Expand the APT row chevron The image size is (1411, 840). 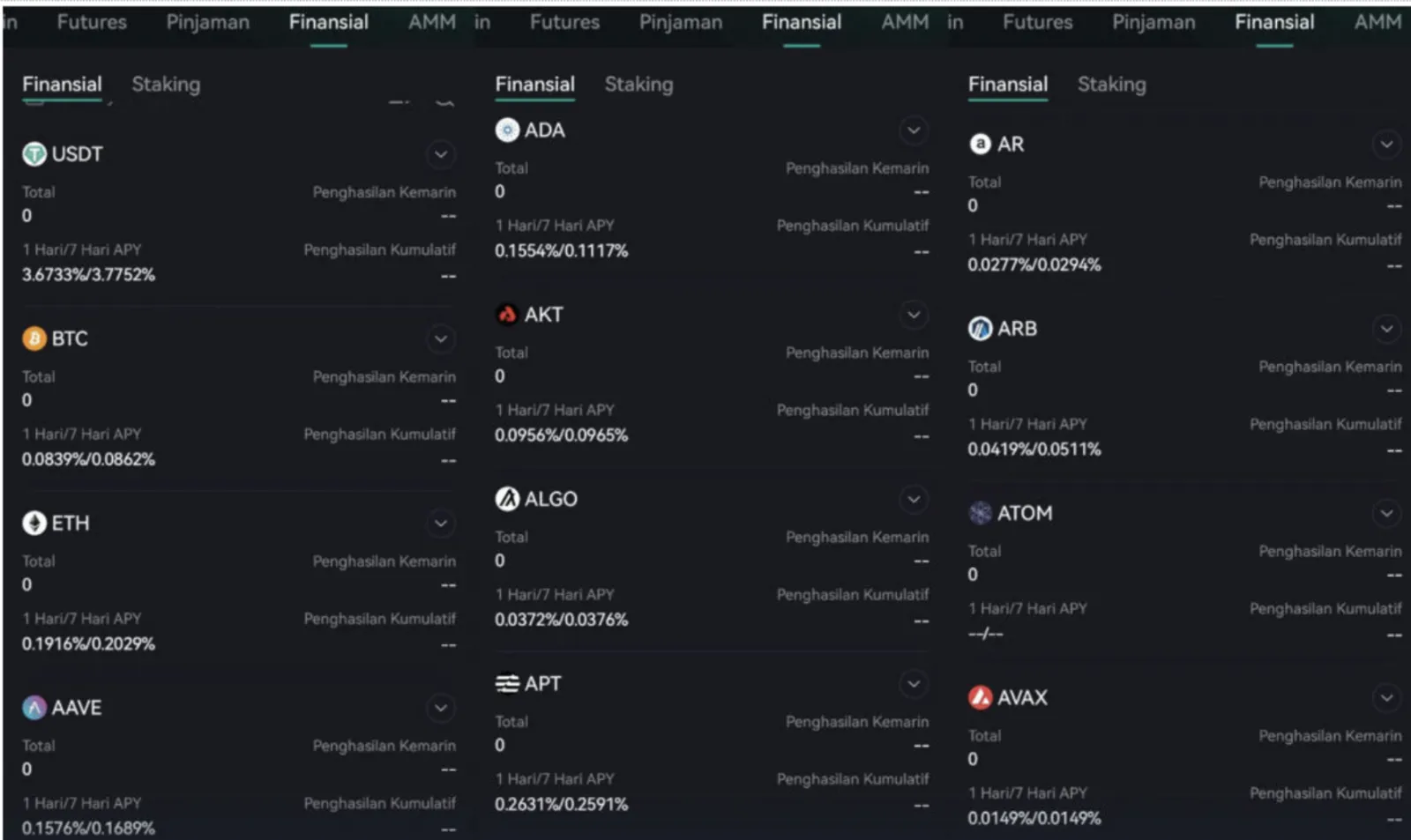915,684
